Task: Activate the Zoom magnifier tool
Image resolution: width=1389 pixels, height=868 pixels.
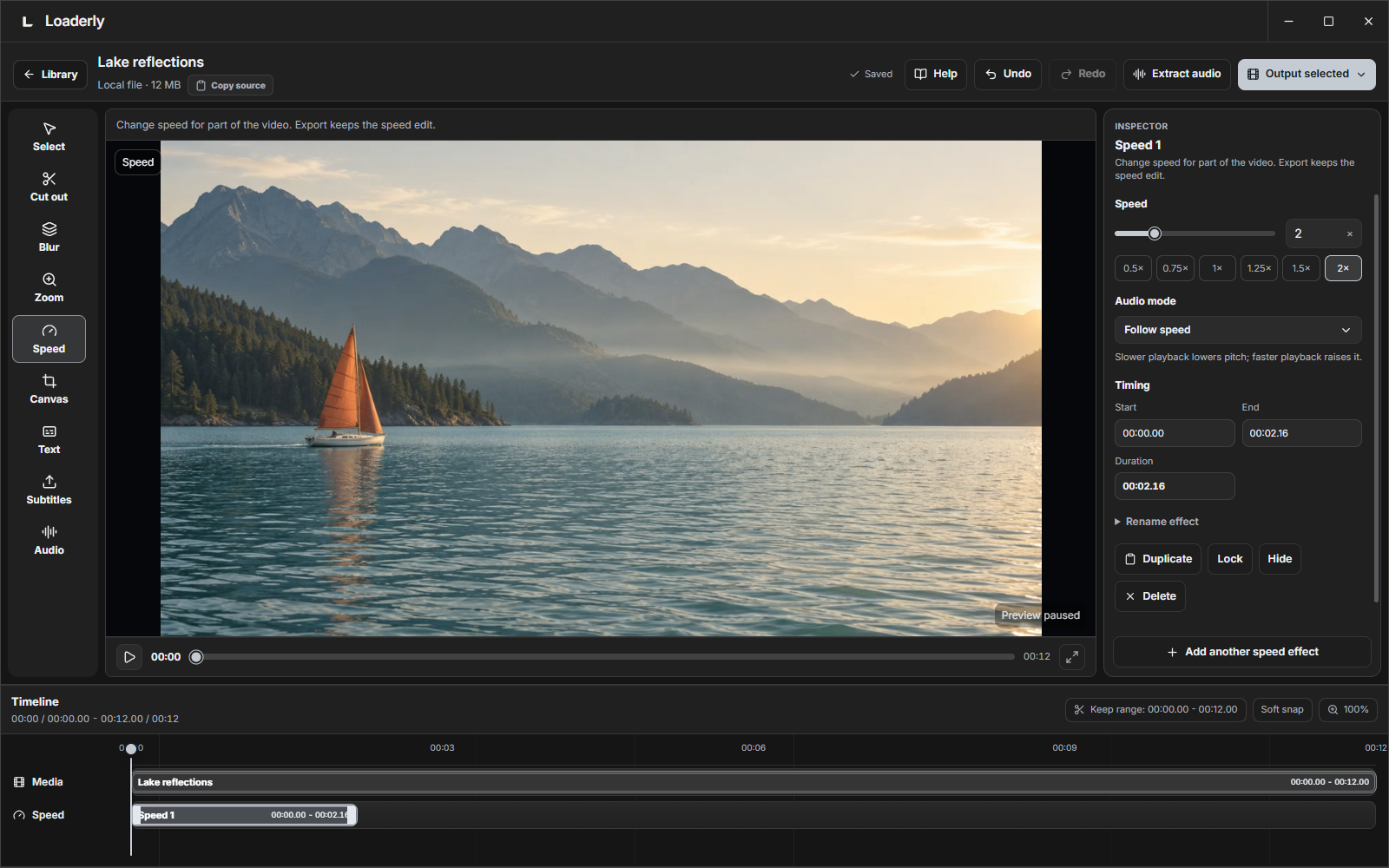Action: tap(49, 287)
